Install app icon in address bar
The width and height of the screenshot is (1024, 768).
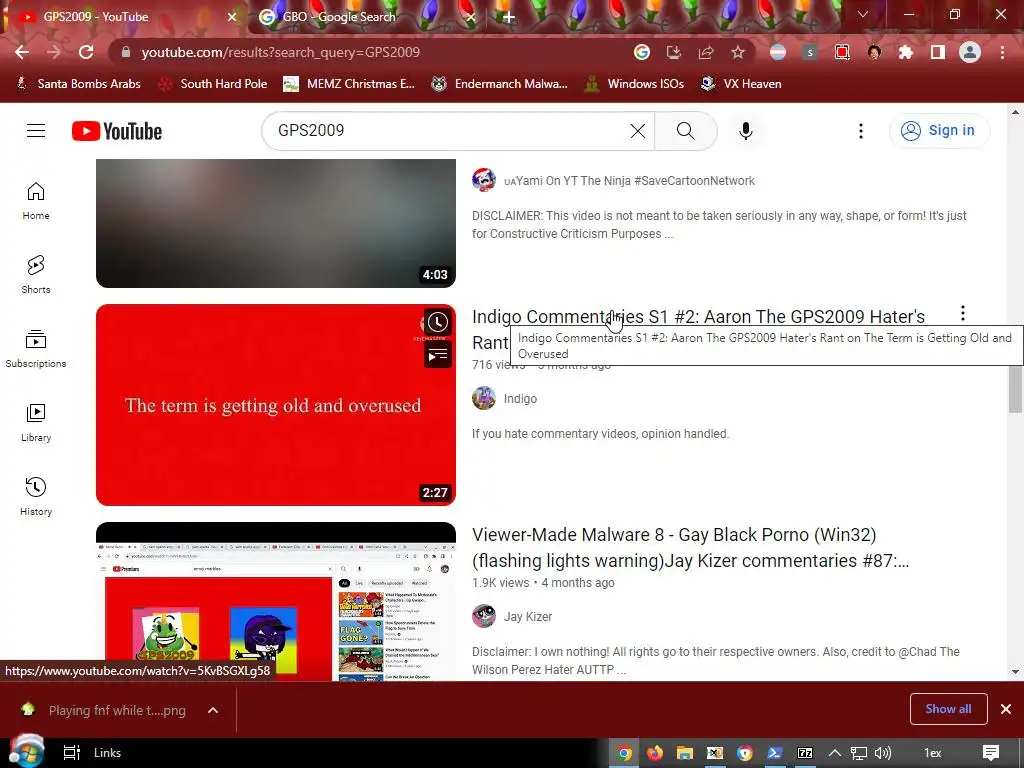pyautogui.click(x=674, y=52)
